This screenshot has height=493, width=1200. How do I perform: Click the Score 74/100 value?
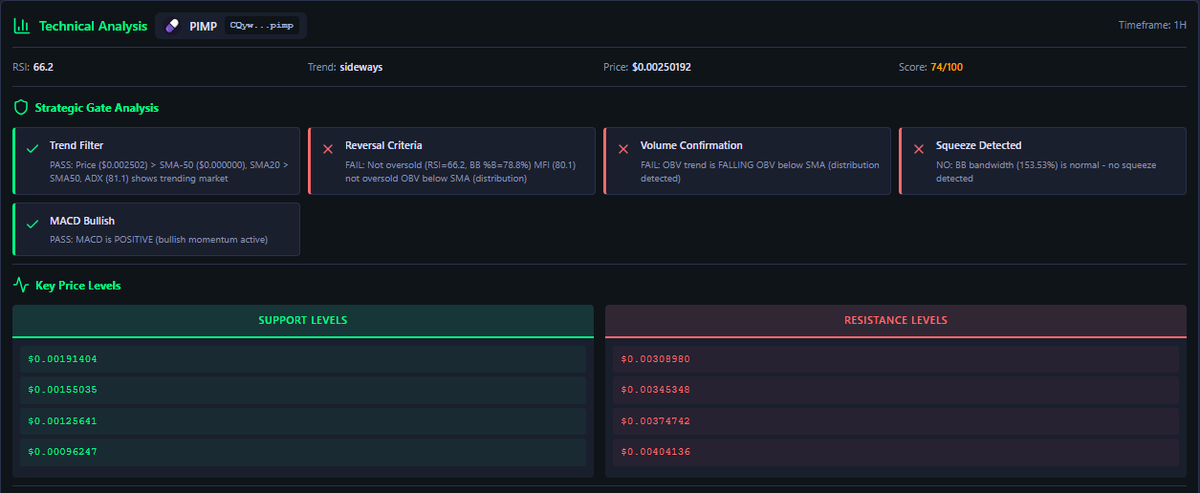(947, 67)
